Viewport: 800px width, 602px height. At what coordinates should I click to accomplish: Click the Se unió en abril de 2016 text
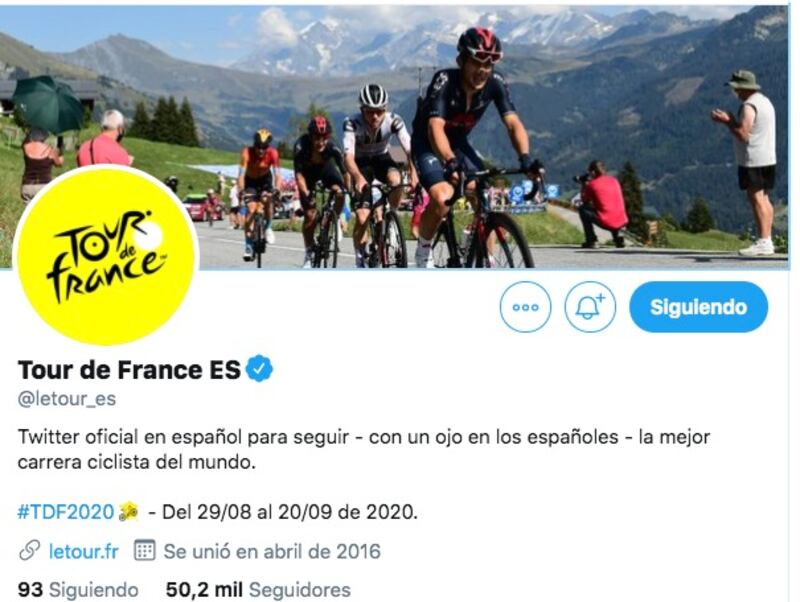272,551
